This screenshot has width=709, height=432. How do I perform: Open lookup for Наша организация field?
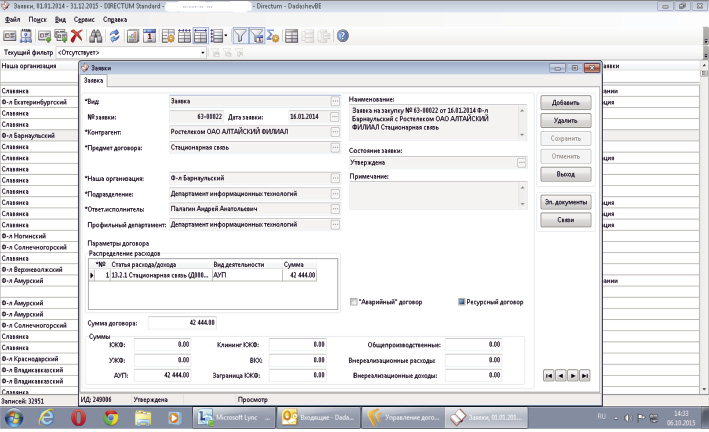point(335,178)
